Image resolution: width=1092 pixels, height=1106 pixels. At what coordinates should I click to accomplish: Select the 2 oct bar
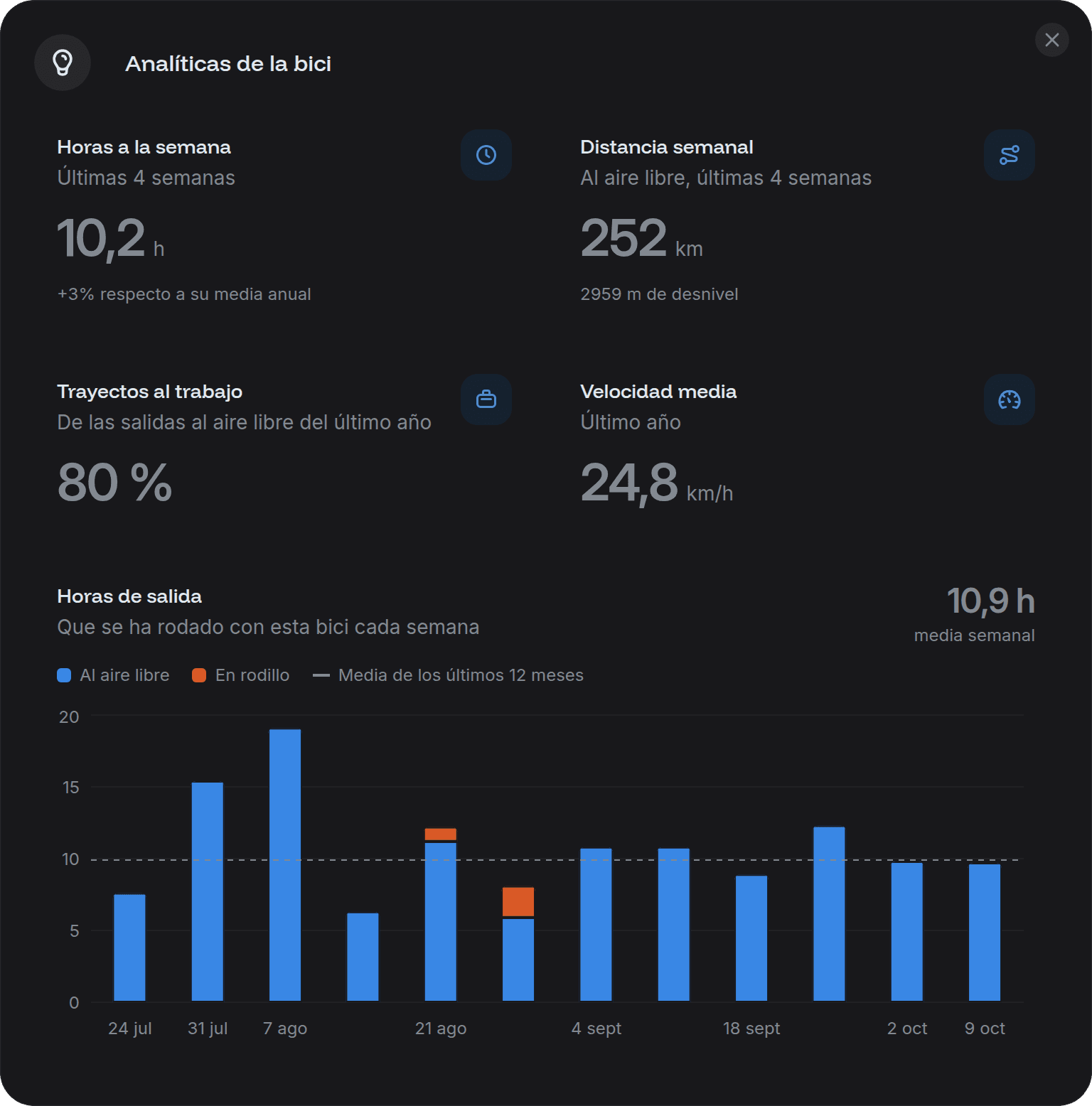[x=907, y=932]
